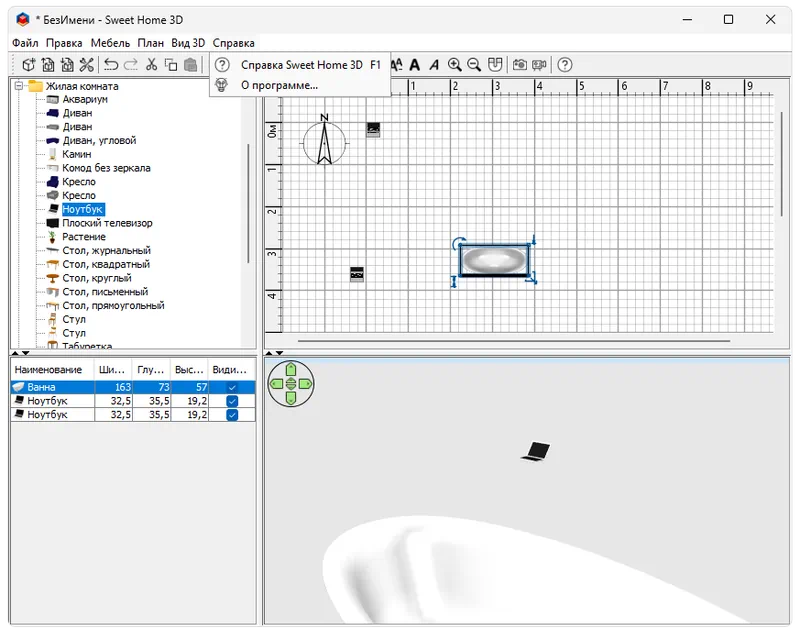Select Стол, журнальный catalog item
800x630 pixels.
point(106,250)
